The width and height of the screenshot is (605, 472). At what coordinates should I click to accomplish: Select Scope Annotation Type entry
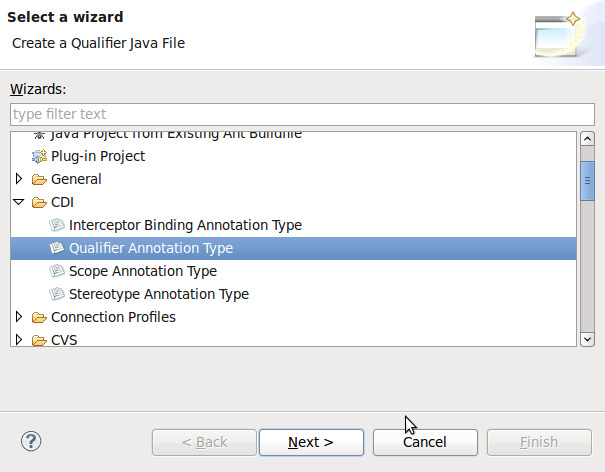143,271
